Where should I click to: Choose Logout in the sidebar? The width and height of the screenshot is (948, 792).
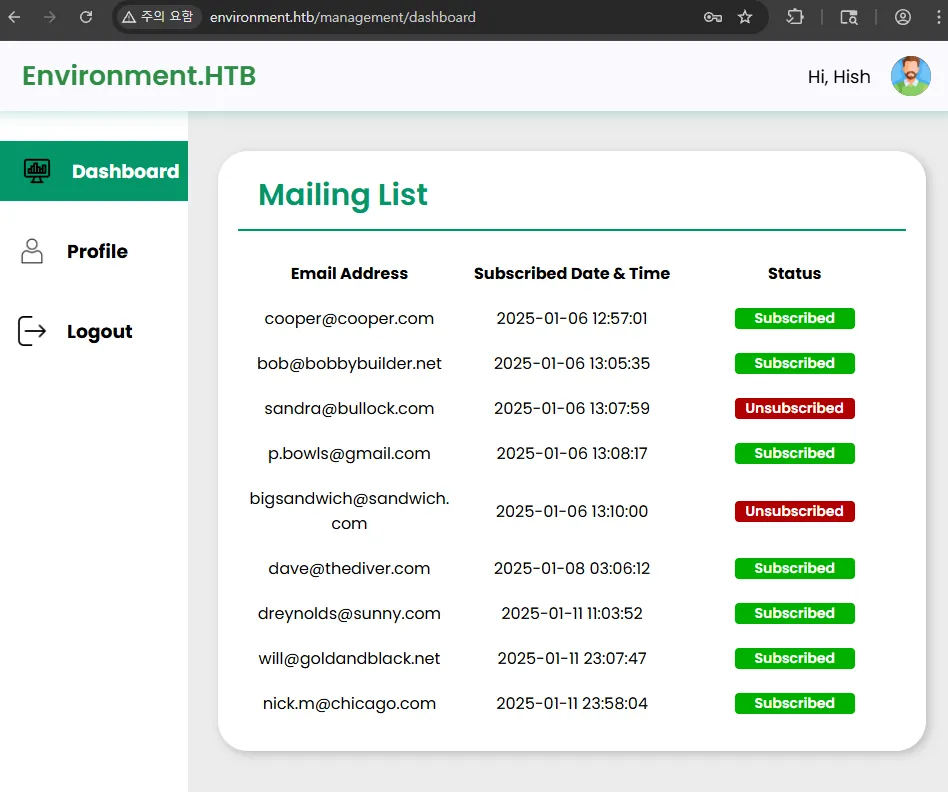(x=100, y=331)
